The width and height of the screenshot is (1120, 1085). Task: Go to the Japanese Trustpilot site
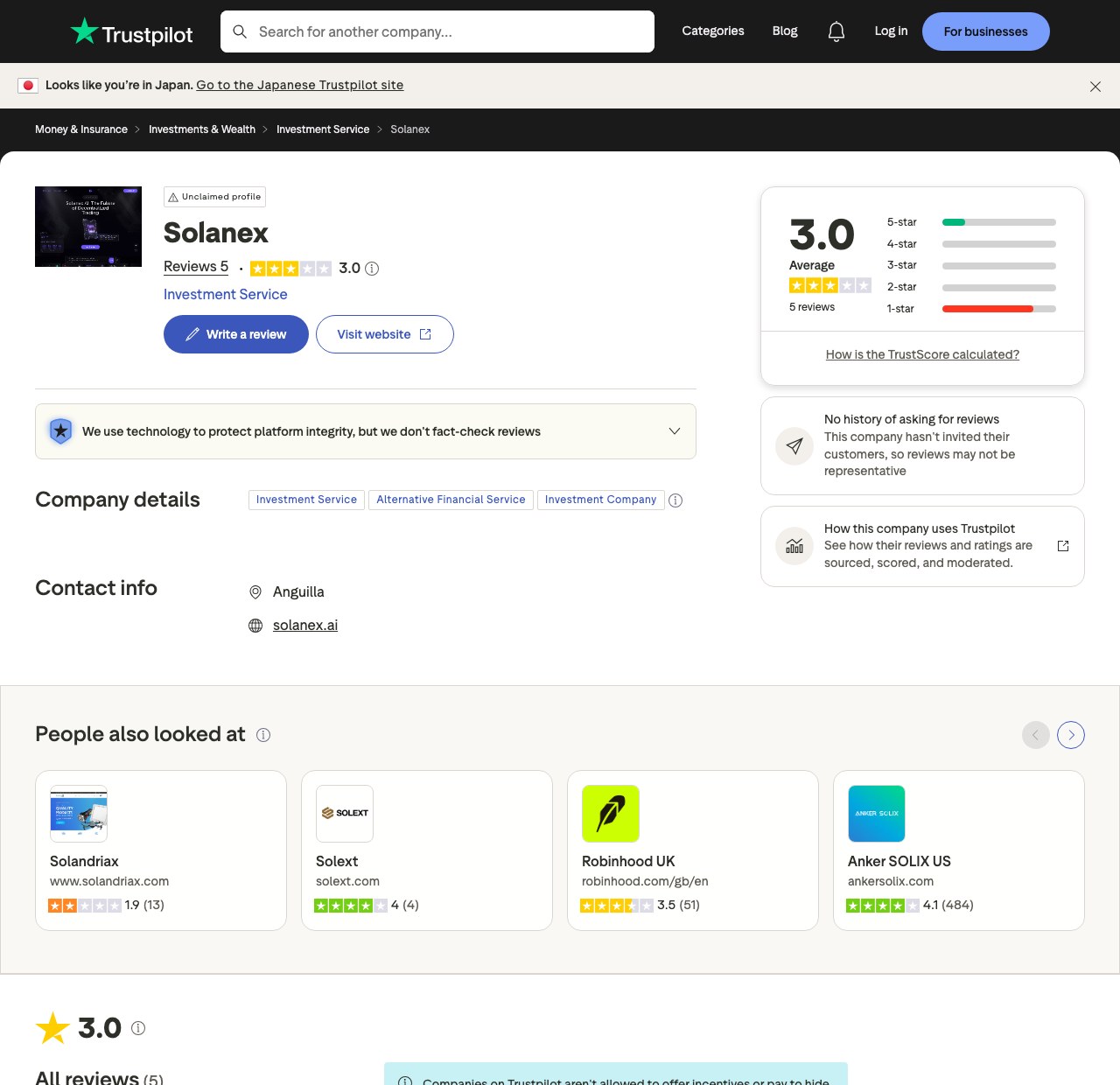tap(300, 85)
